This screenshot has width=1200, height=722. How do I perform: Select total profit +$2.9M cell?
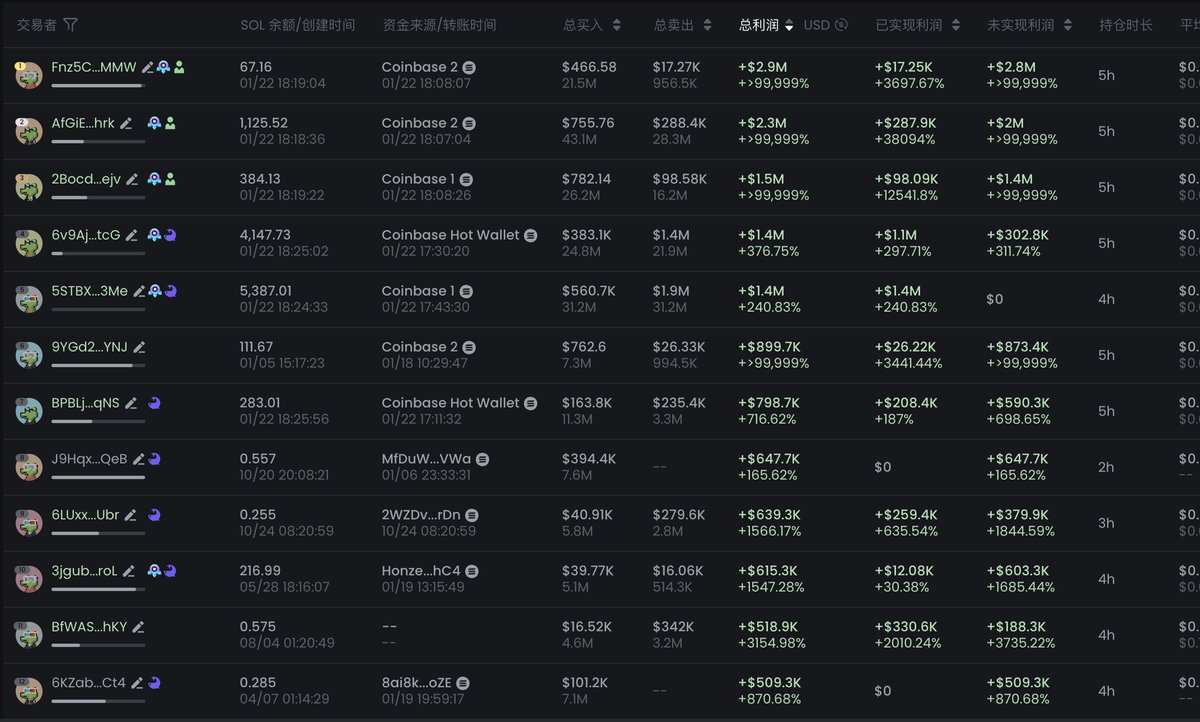pos(762,67)
